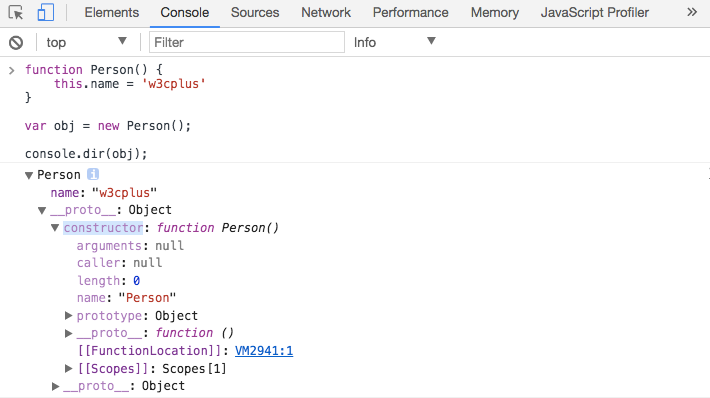Open the Info log level dropdown
The width and height of the screenshot is (710, 398).
[x=394, y=42]
